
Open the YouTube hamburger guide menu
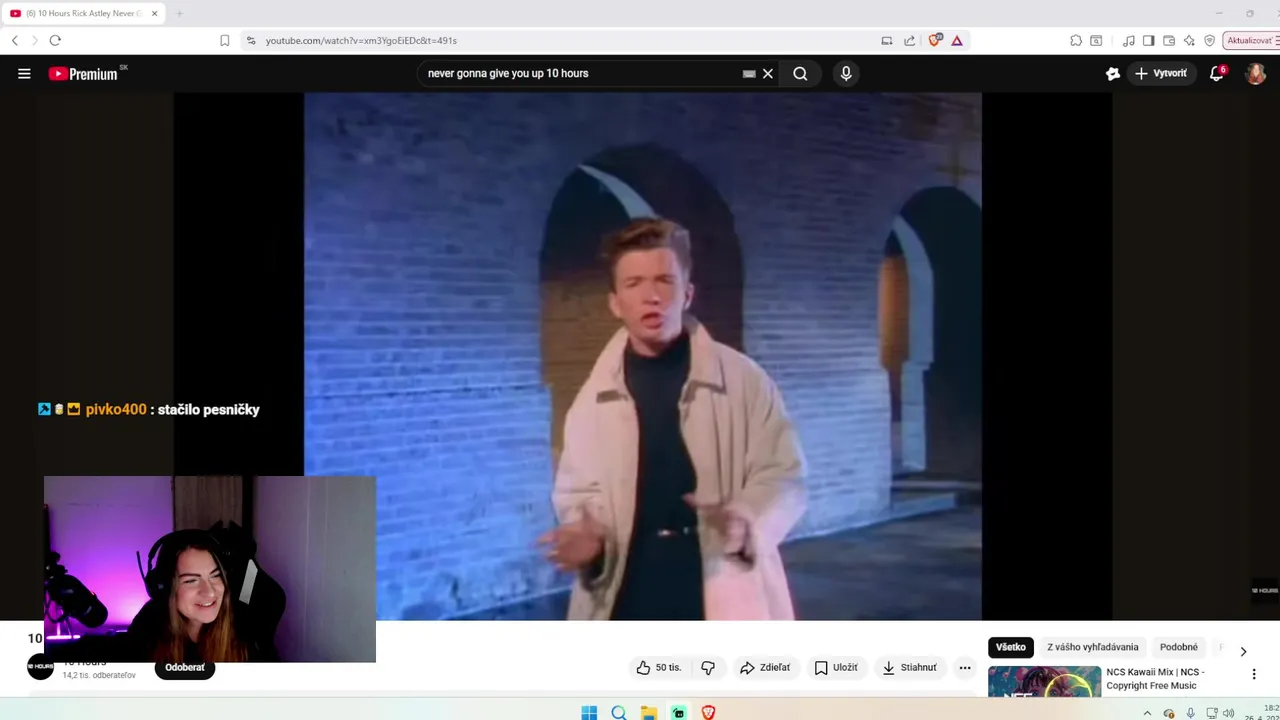pos(24,73)
